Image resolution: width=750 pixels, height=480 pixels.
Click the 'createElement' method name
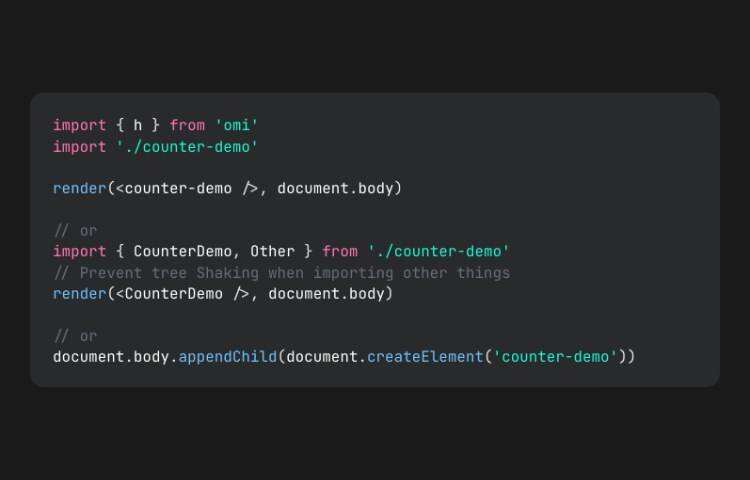pos(425,357)
